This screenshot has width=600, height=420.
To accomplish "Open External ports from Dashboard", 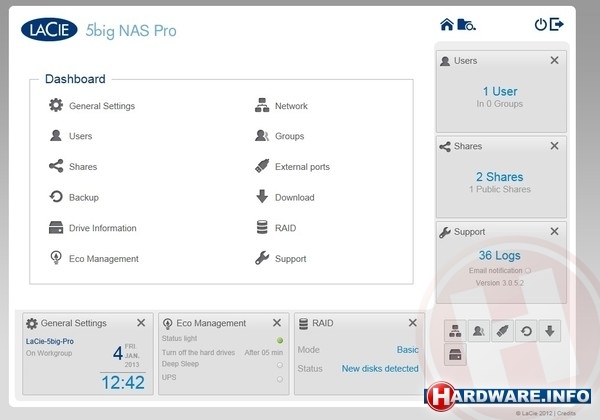I will [293, 166].
